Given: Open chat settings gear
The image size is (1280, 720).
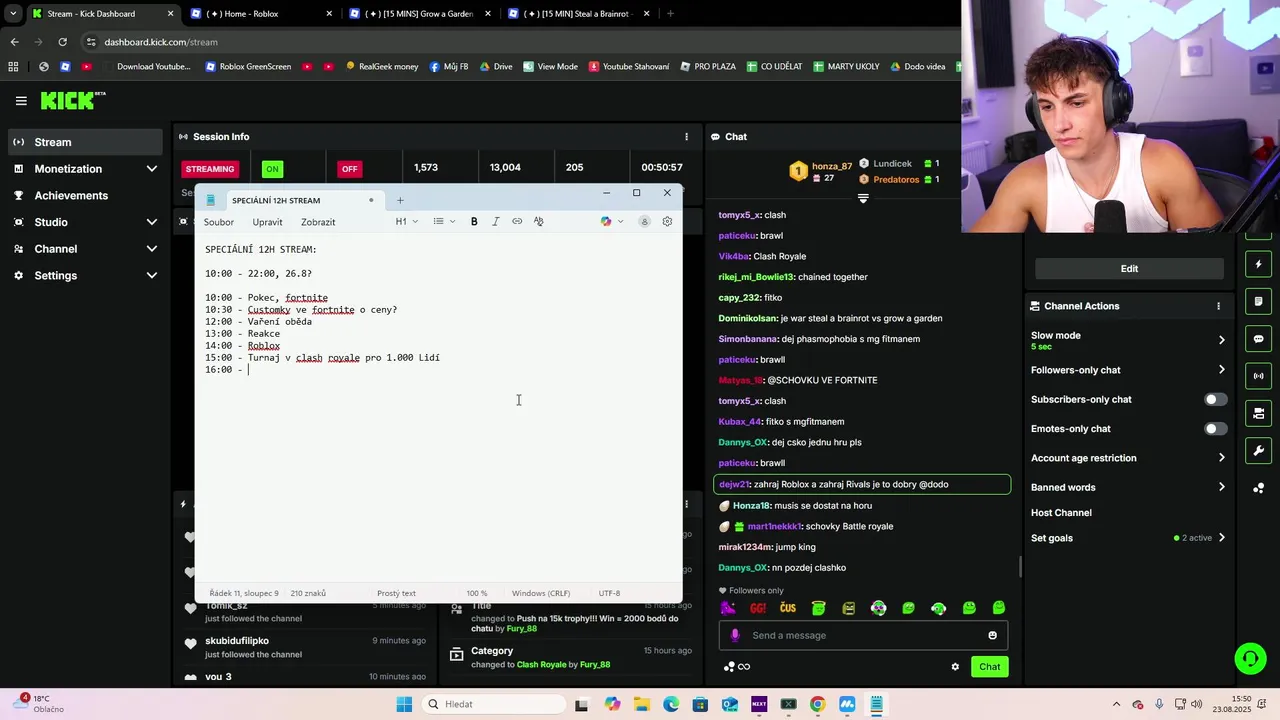Looking at the screenshot, I should [x=955, y=667].
